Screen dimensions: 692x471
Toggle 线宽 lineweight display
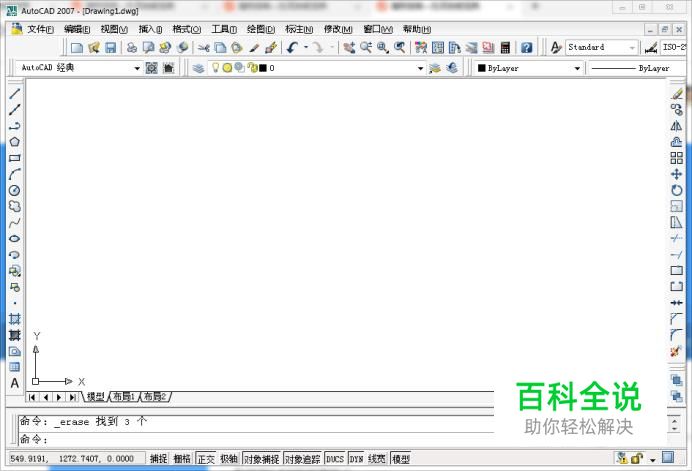tap(377, 459)
